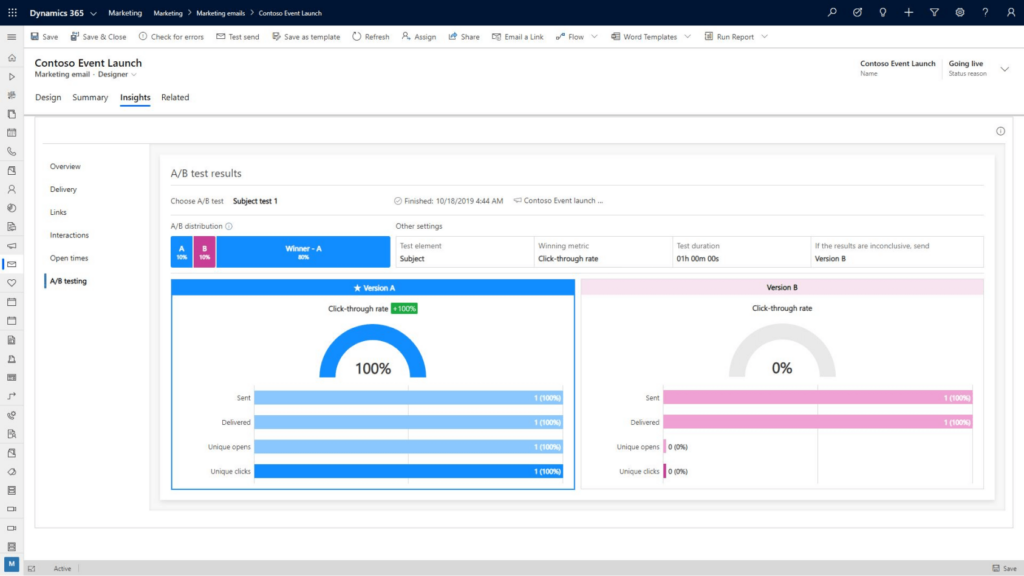The height and width of the screenshot is (576, 1024).
Task: Toggle the Active status in the bottom bar
Action: [62, 568]
